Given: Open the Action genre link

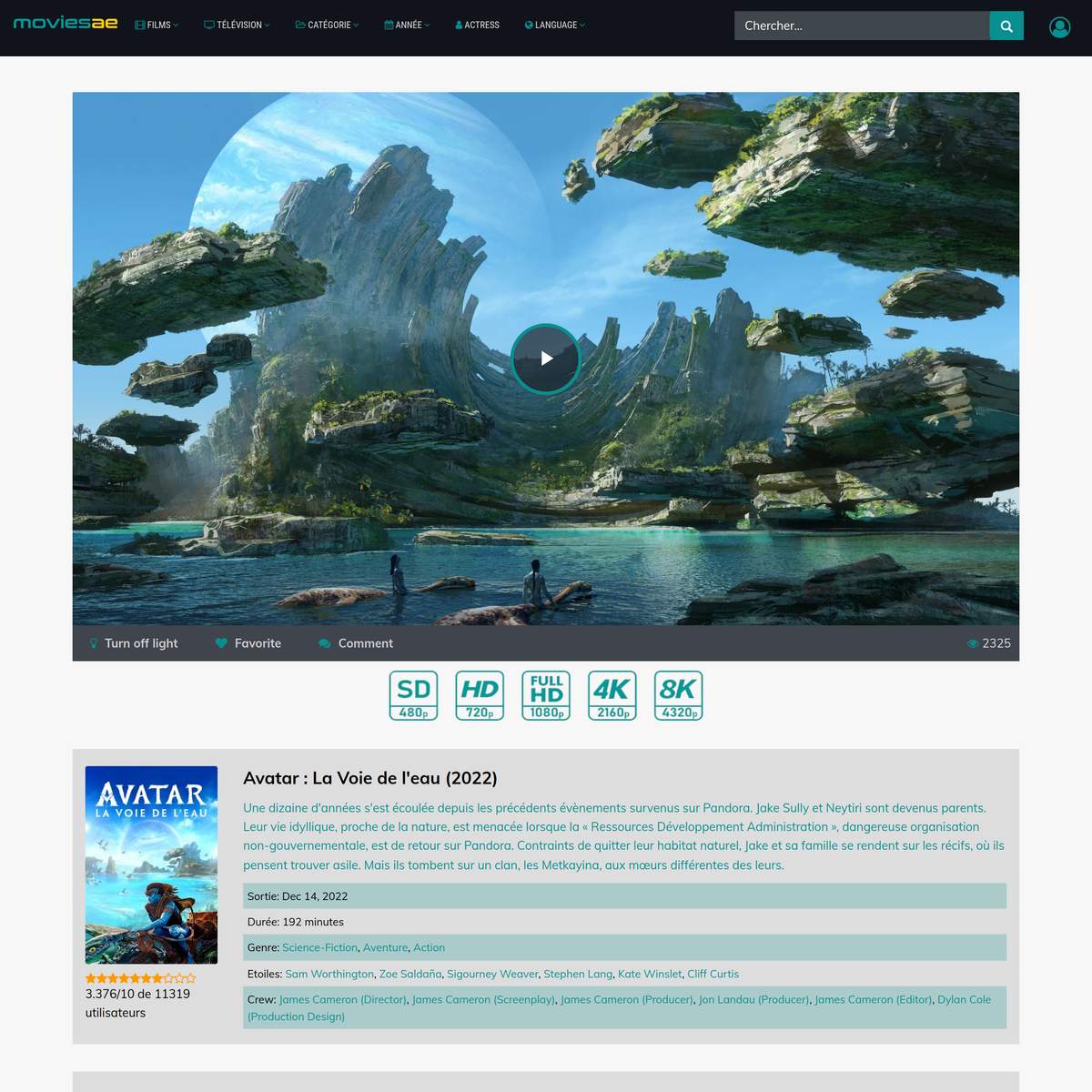Looking at the screenshot, I should click(x=430, y=947).
